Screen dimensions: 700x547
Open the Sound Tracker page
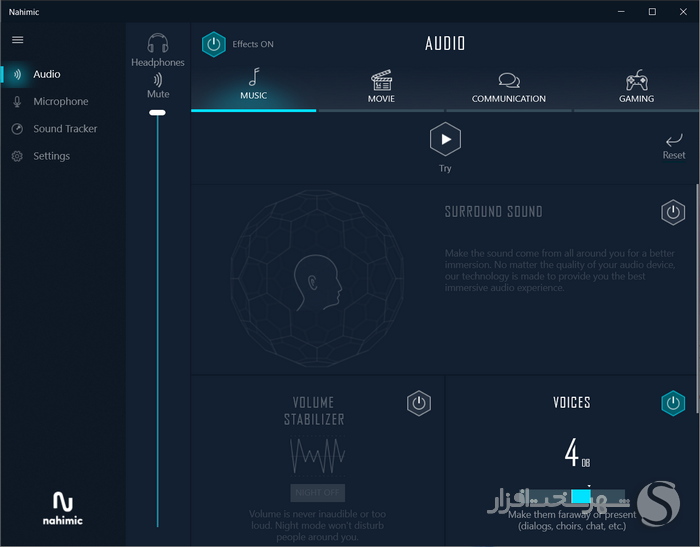click(x=65, y=129)
